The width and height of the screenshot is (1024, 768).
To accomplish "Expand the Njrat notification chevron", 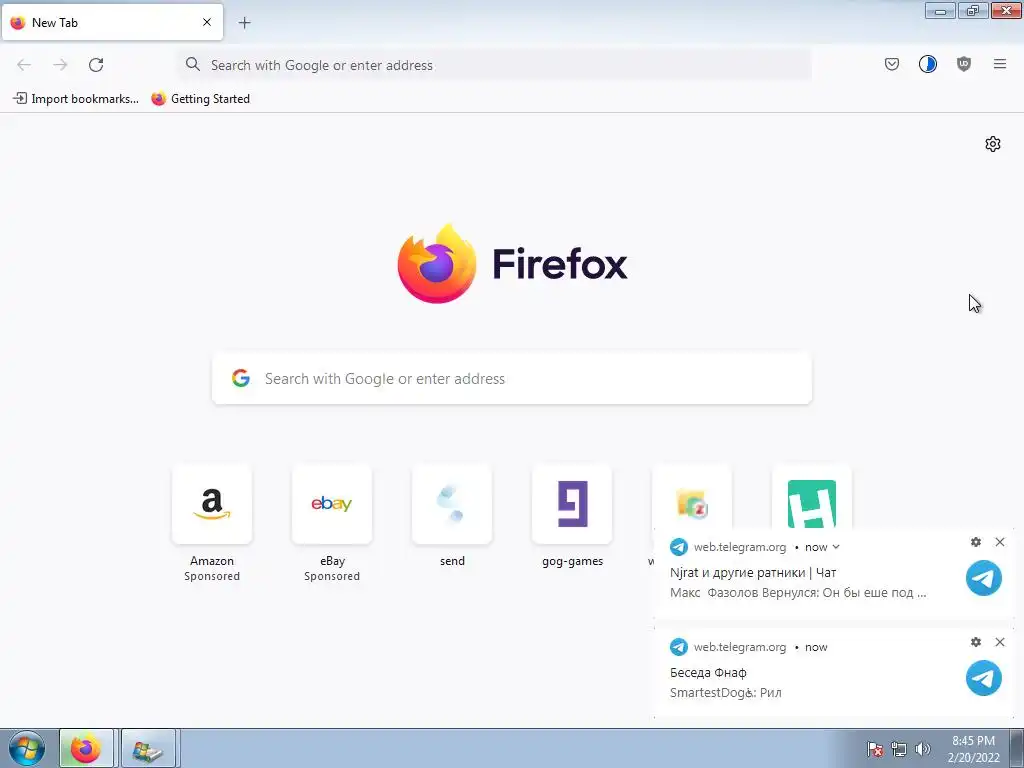I will pos(836,547).
